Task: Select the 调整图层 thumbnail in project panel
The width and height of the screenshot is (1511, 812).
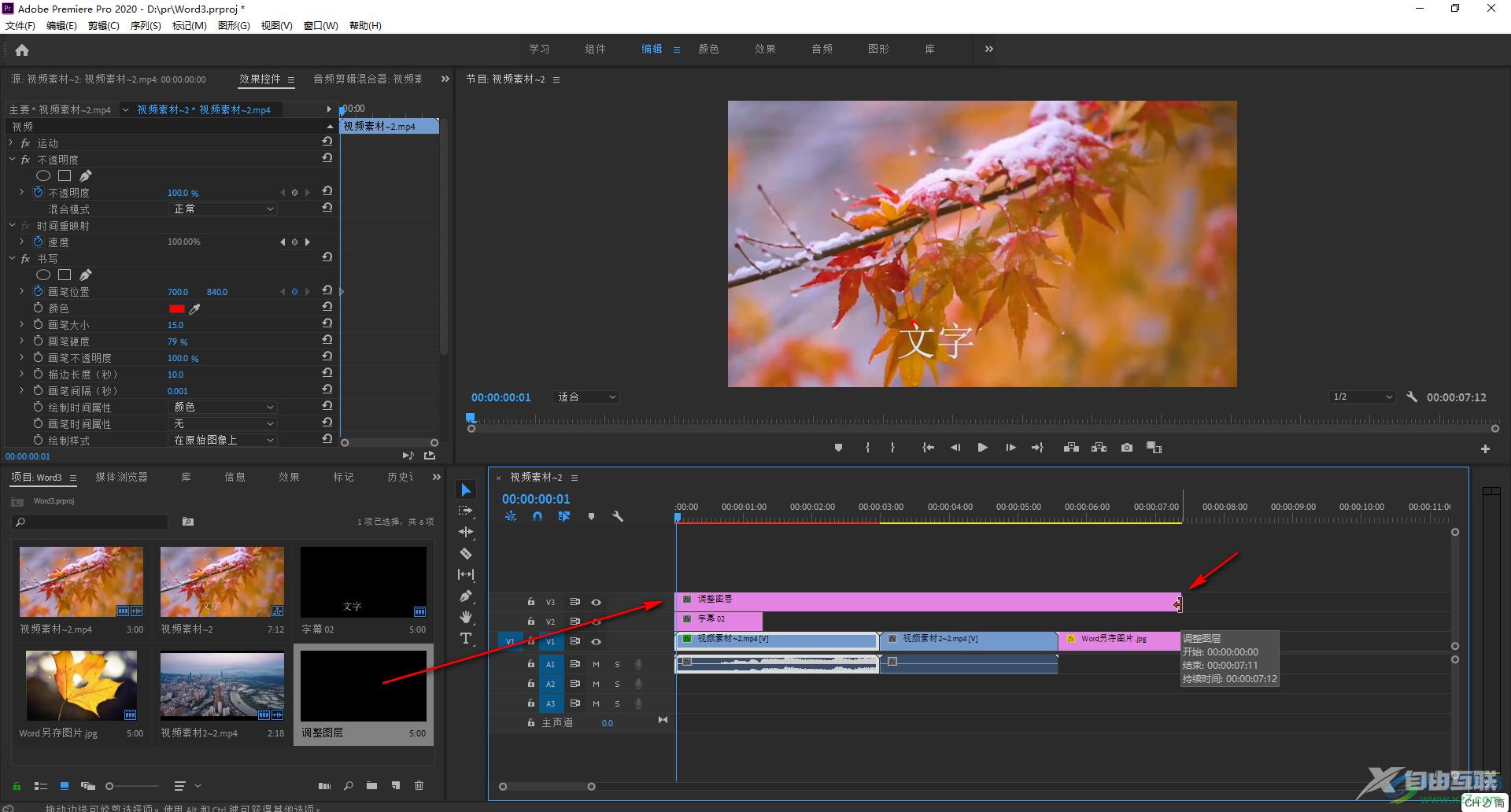Action: pos(364,686)
